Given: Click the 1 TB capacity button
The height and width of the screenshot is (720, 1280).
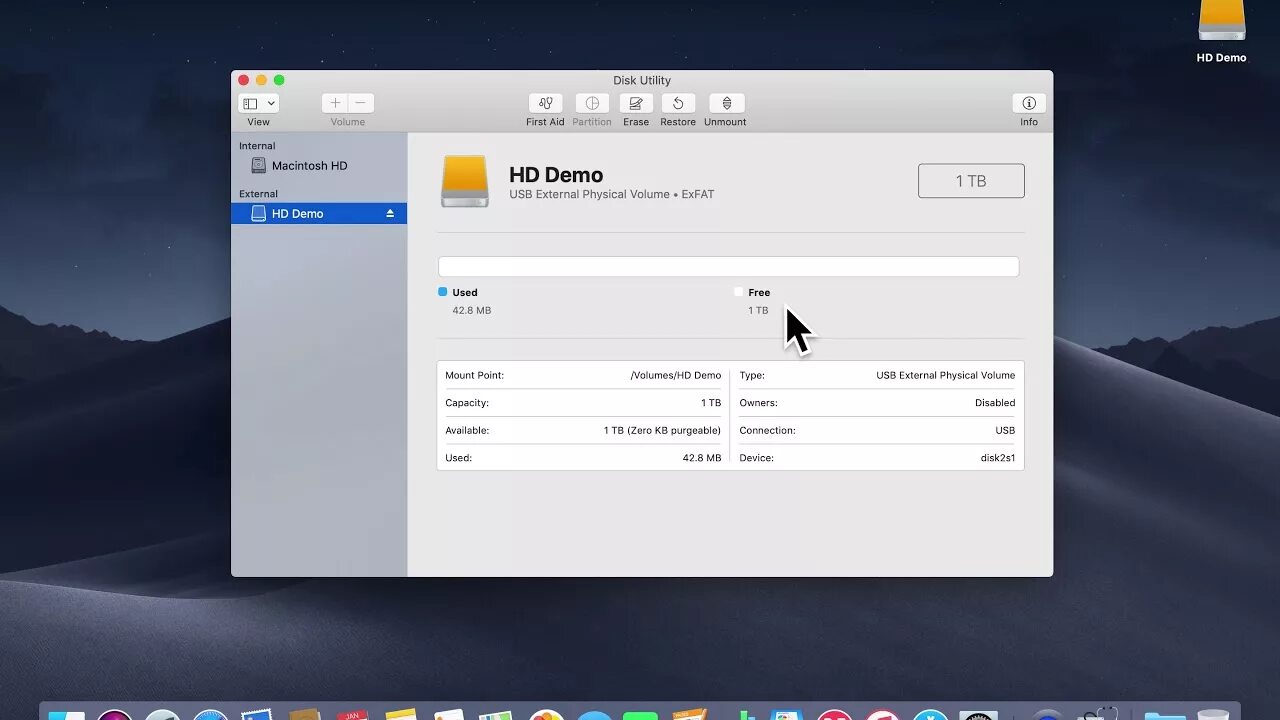Looking at the screenshot, I should (971, 181).
